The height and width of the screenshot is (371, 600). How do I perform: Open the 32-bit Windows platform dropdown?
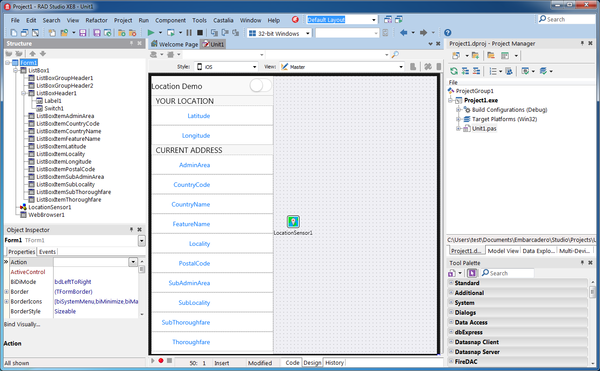279,33
